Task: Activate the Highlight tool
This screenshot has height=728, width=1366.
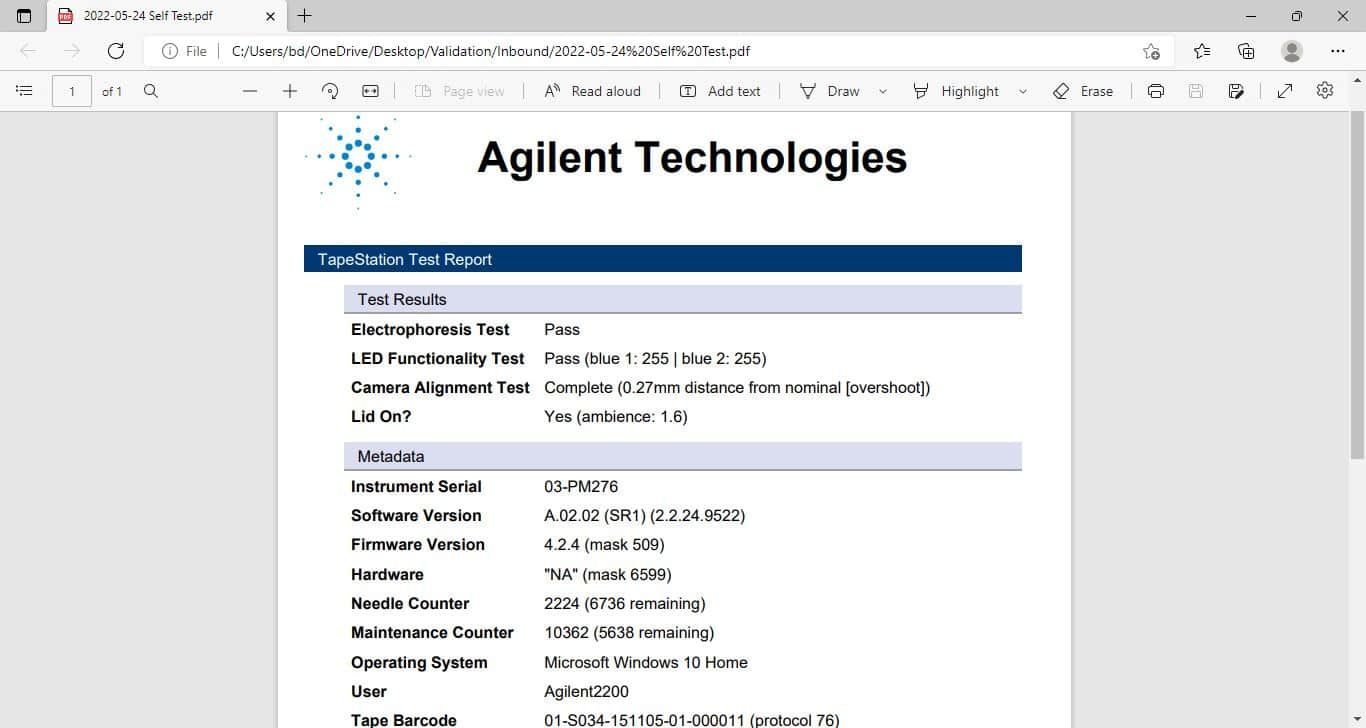Action: click(x=956, y=91)
